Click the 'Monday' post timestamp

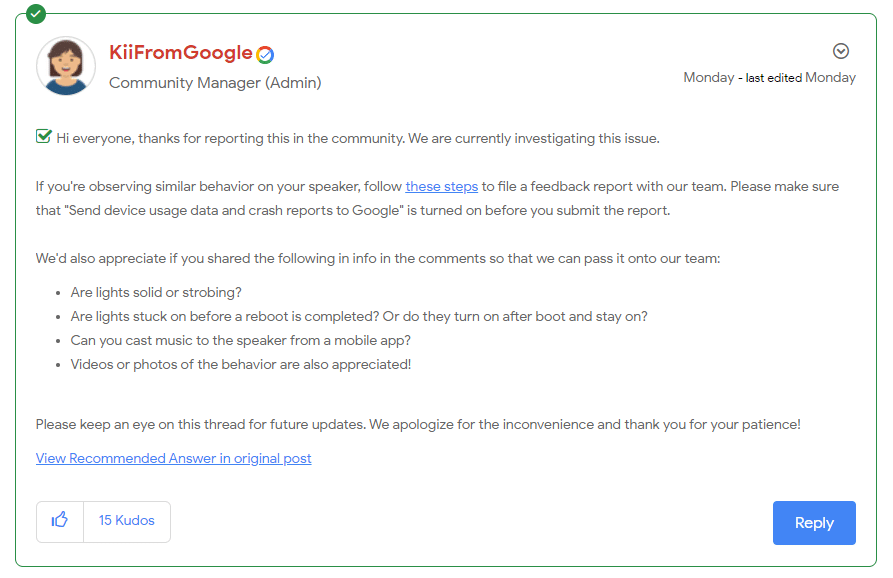708,77
